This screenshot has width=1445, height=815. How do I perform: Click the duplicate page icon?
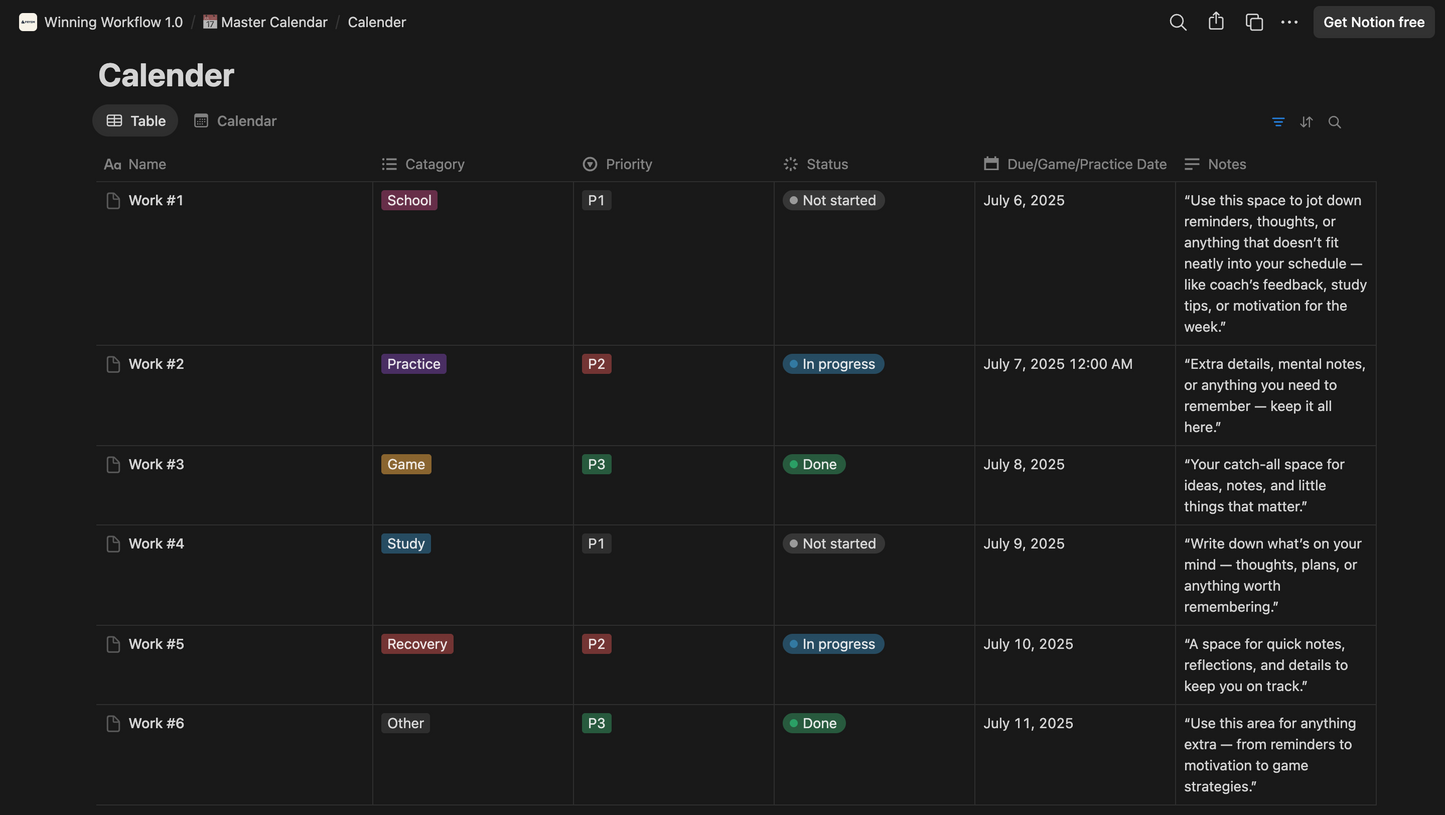coord(1254,22)
